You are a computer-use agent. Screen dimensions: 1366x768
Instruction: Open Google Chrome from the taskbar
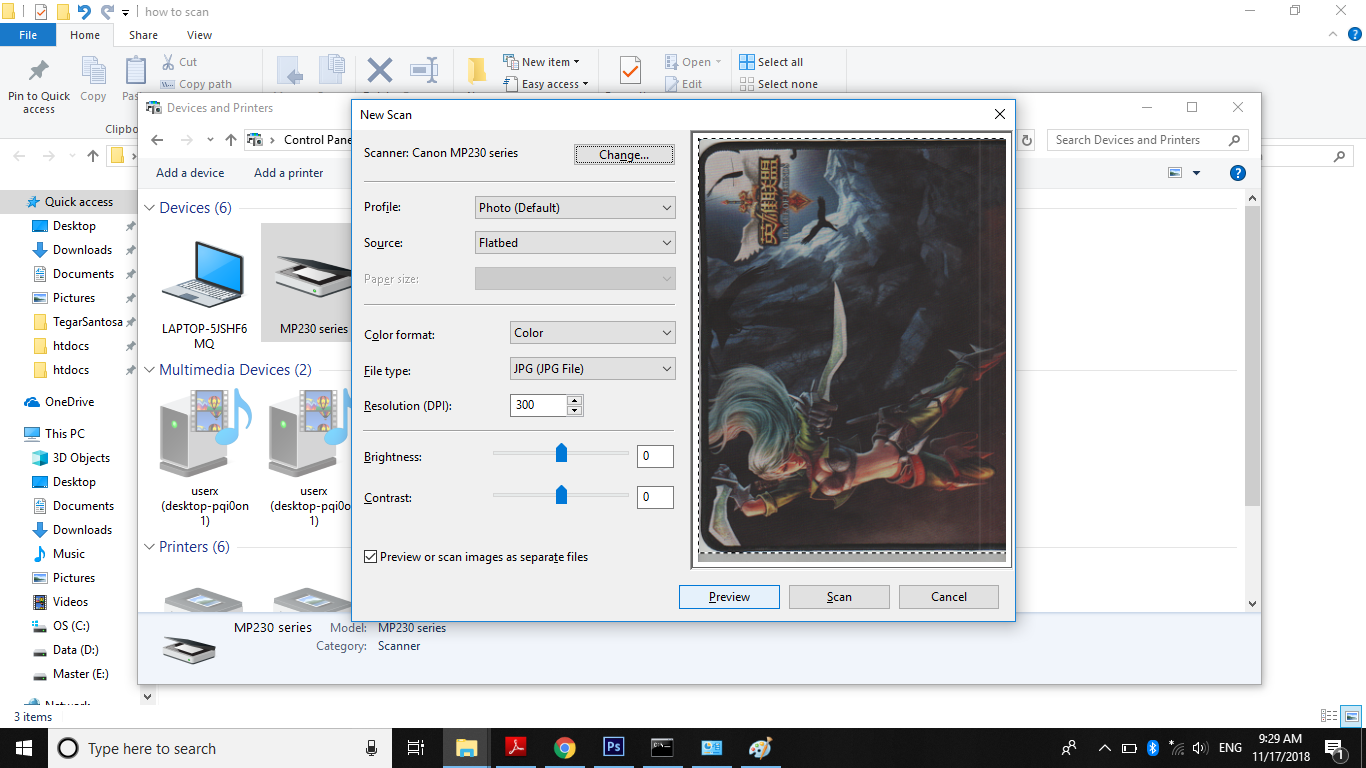[x=564, y=747]
